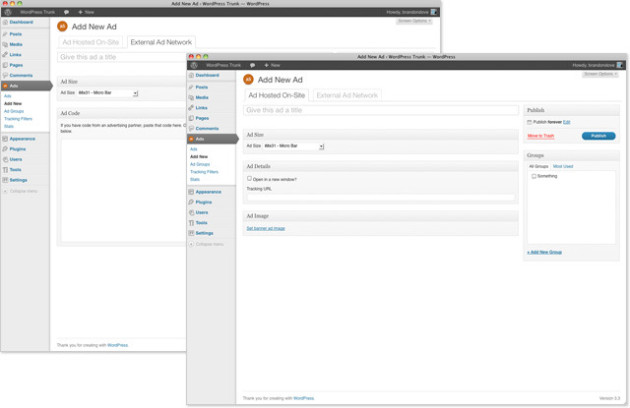
Task: Open Plugins in the front window sidebar
Action: [204, 202]
